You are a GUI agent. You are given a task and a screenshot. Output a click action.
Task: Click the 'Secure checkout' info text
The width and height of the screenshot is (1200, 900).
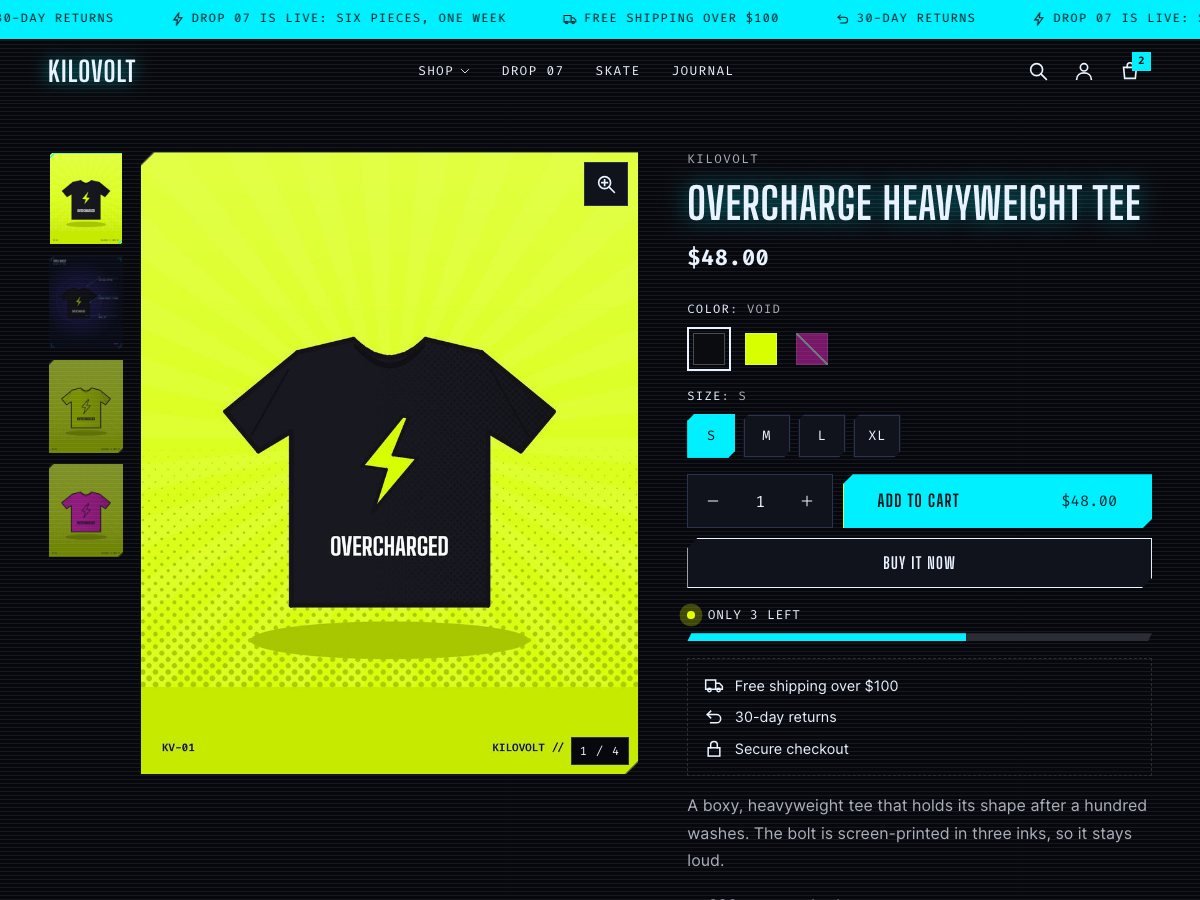pos(791,749)
